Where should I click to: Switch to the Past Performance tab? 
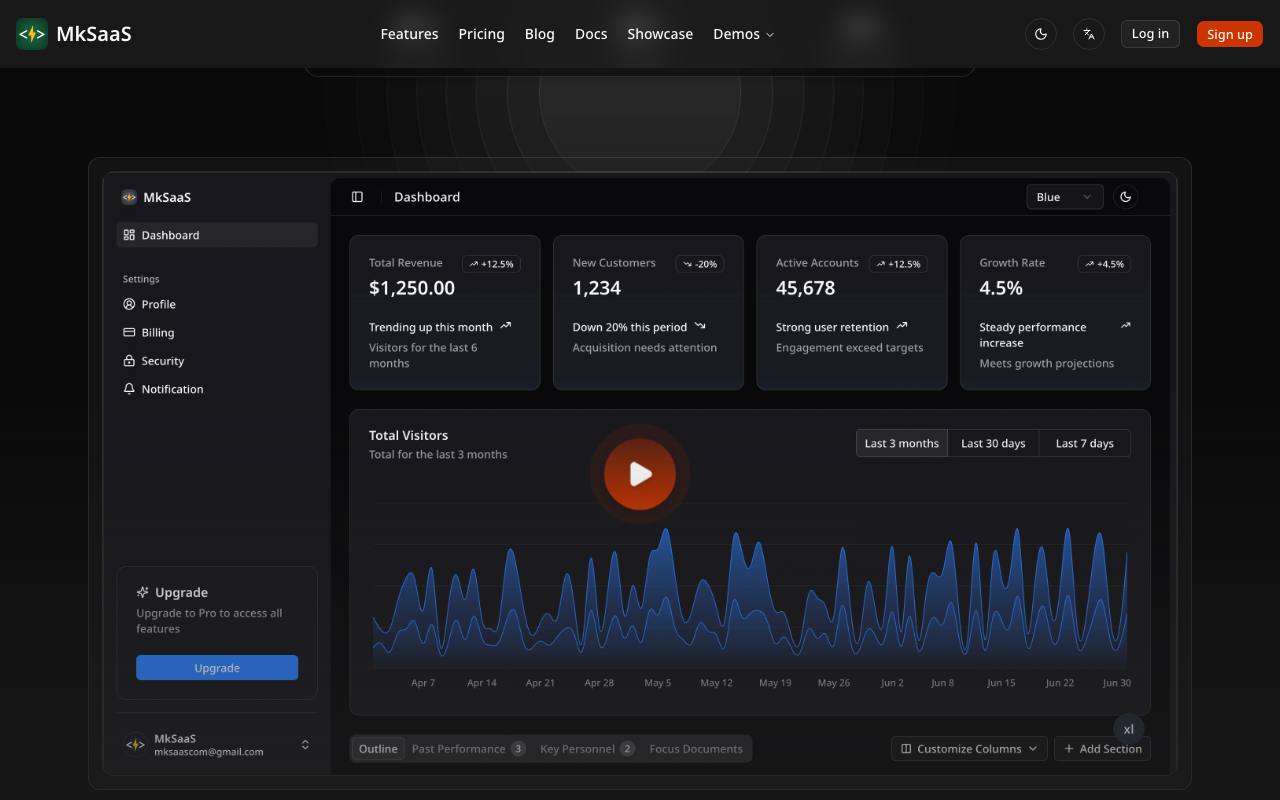click(468, 749)
